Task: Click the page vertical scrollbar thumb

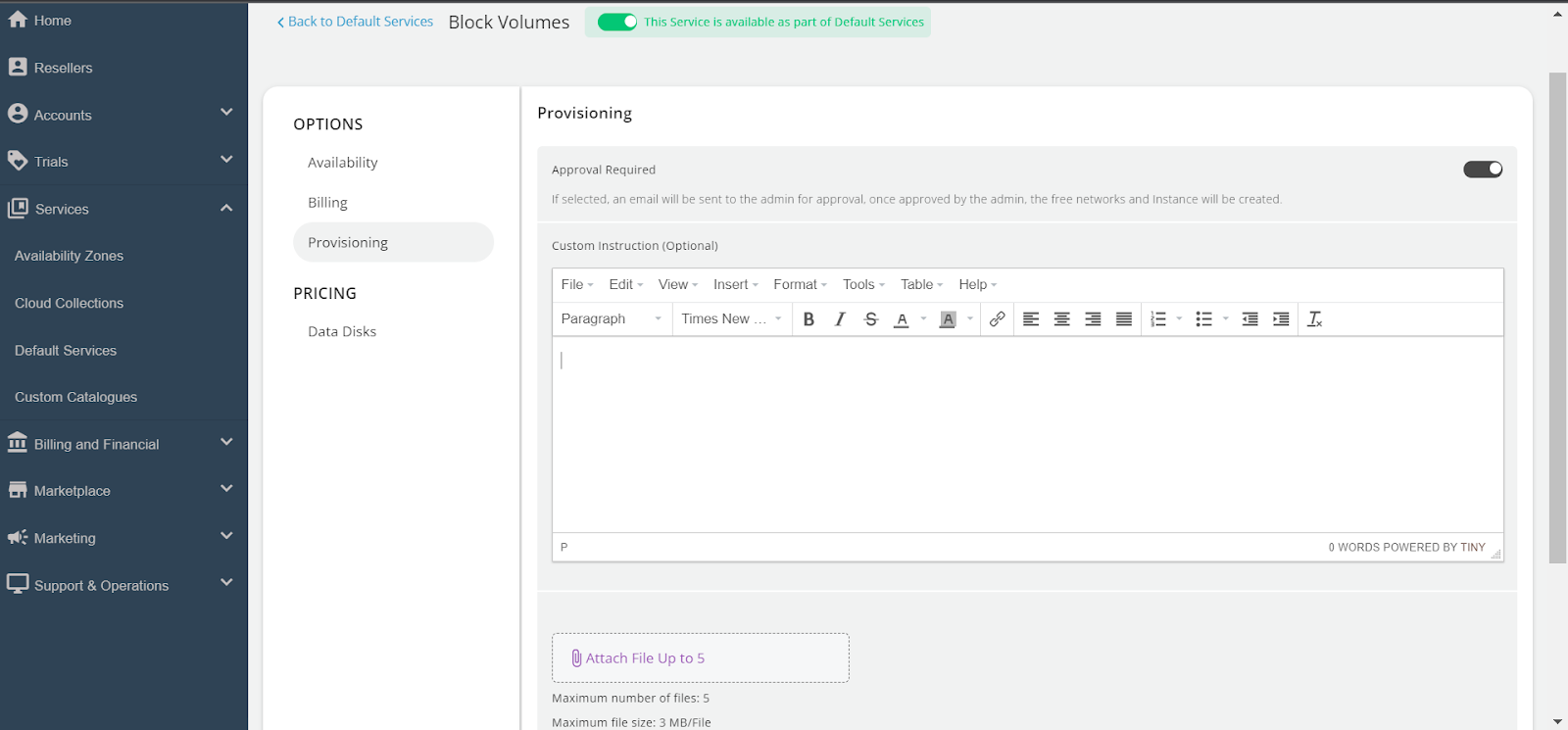Action: click(1557, 317)
